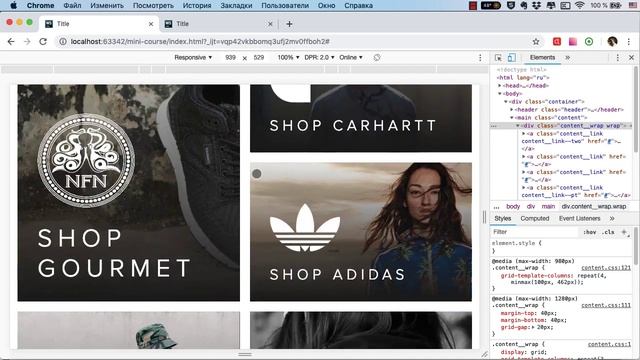The width and height of the screenshot is (640, 360).
Task: Click the green circle extension icon
Action: click(589, 42)
